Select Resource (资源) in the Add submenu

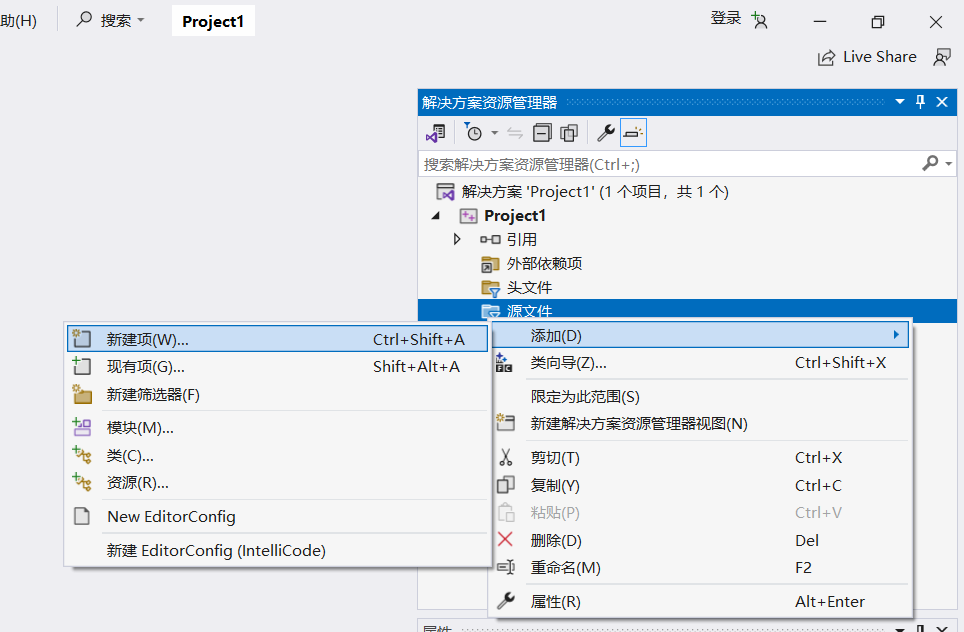(x=277, y=483)
